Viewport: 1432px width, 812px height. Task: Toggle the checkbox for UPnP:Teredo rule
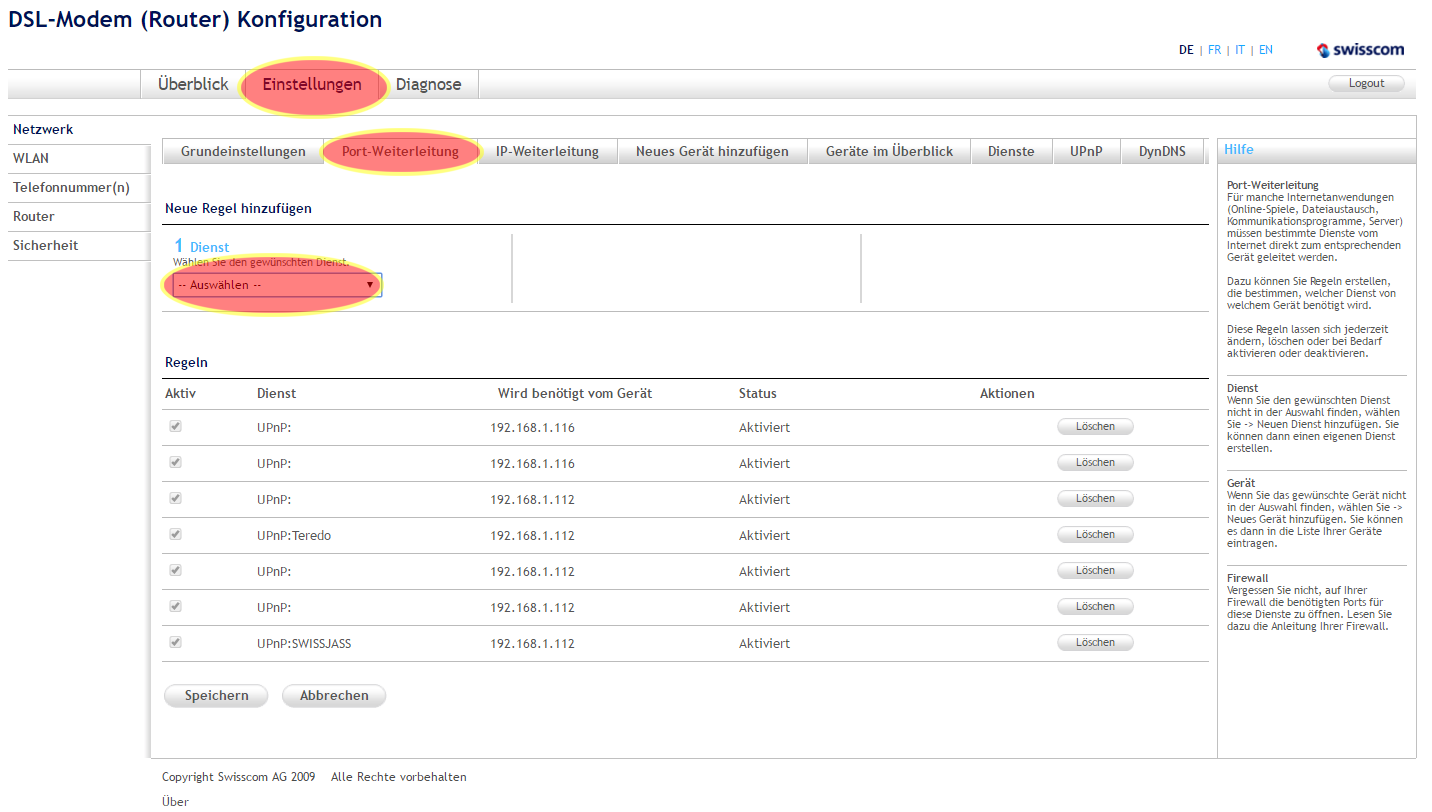coord(176,535)
